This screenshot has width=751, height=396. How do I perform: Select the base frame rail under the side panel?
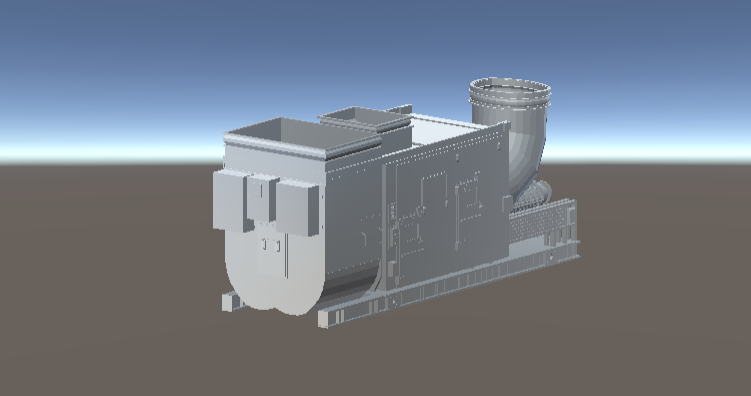pyautogui.click(x=448, y=283)
